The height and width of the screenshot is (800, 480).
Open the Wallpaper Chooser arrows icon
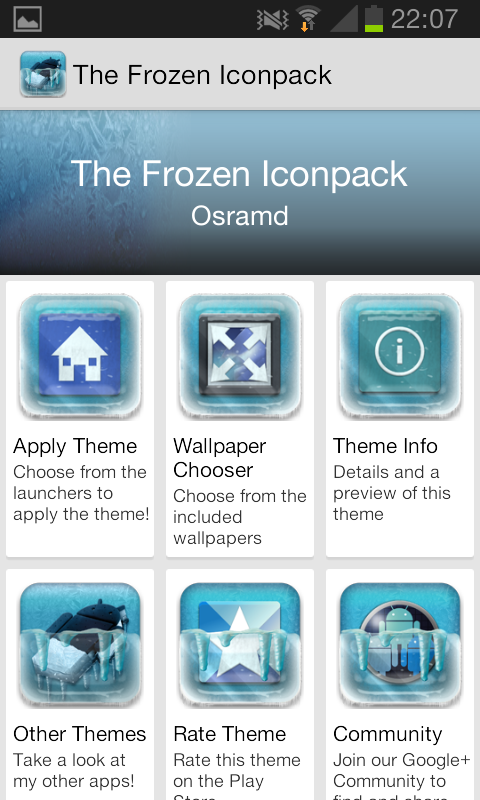click(x=240, y=356)
